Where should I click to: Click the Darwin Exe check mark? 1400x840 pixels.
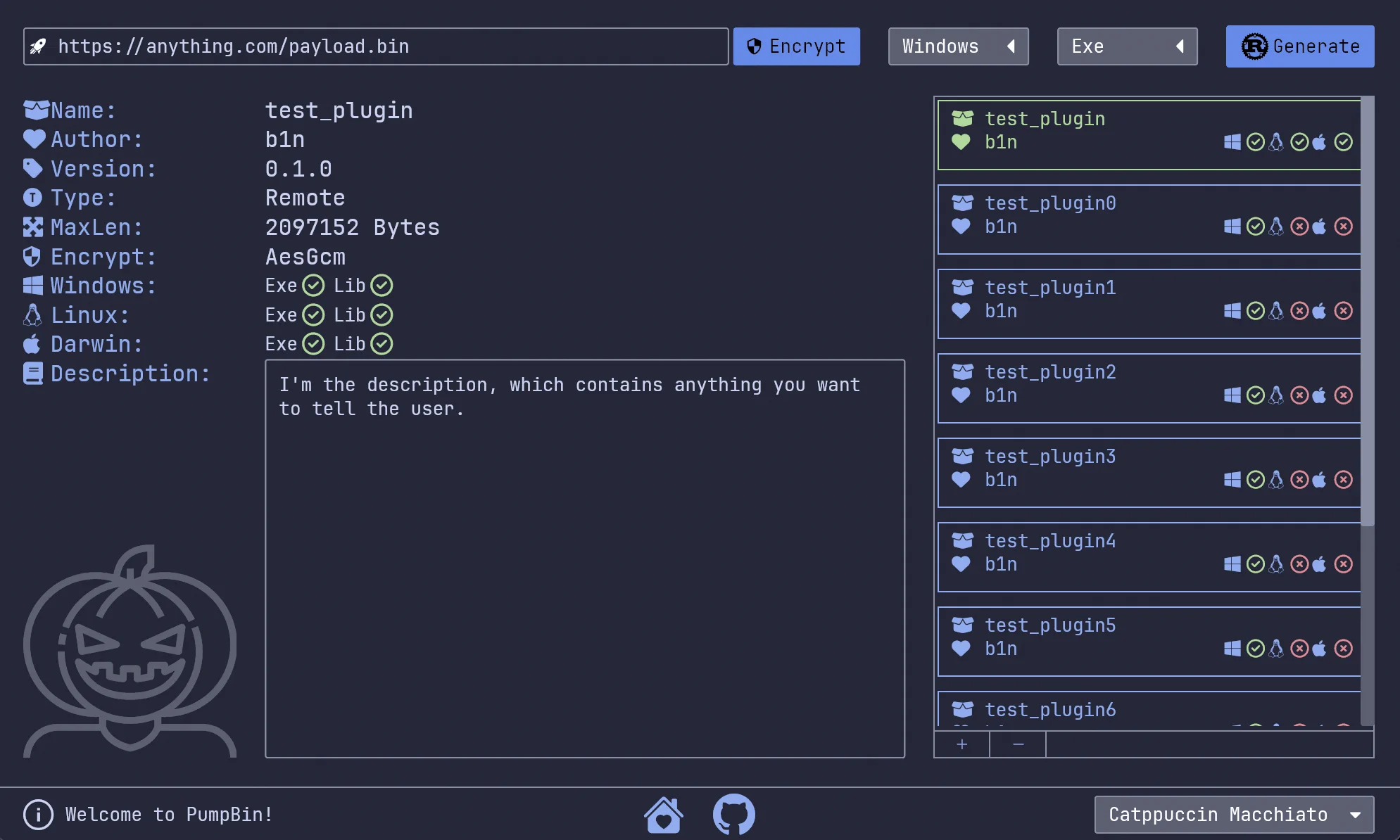(x=313, y=344)
